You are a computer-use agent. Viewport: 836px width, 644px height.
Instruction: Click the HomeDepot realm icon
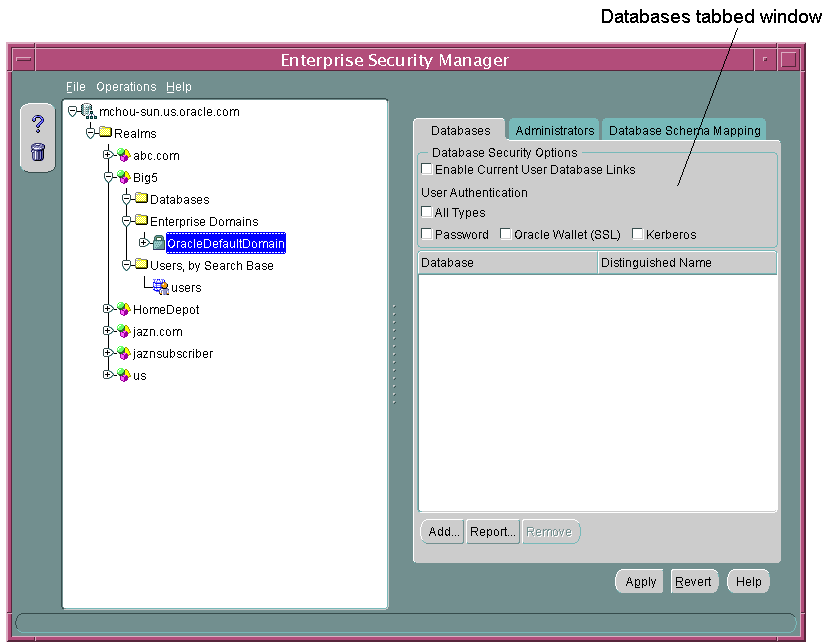click(x=124, y=310)
